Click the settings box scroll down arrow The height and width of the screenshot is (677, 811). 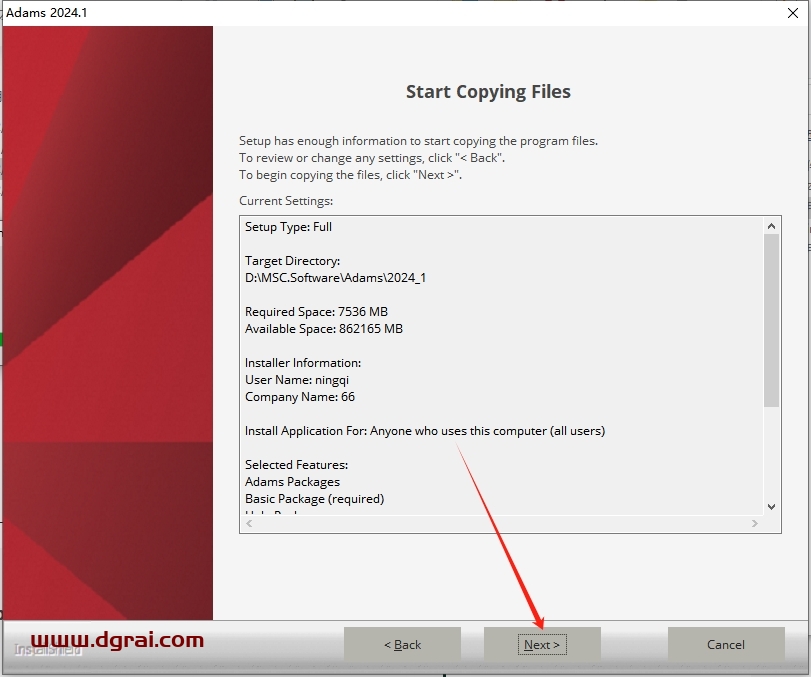point(771,507)
